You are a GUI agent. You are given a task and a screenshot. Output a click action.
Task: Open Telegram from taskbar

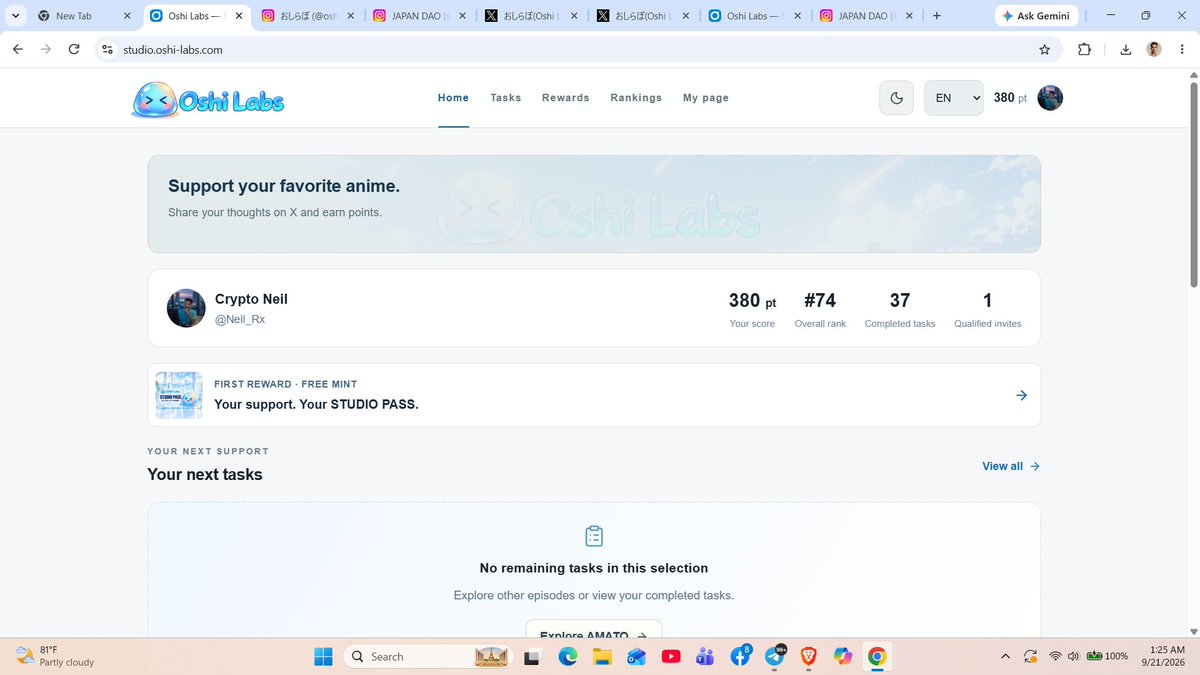coord(775,656)
